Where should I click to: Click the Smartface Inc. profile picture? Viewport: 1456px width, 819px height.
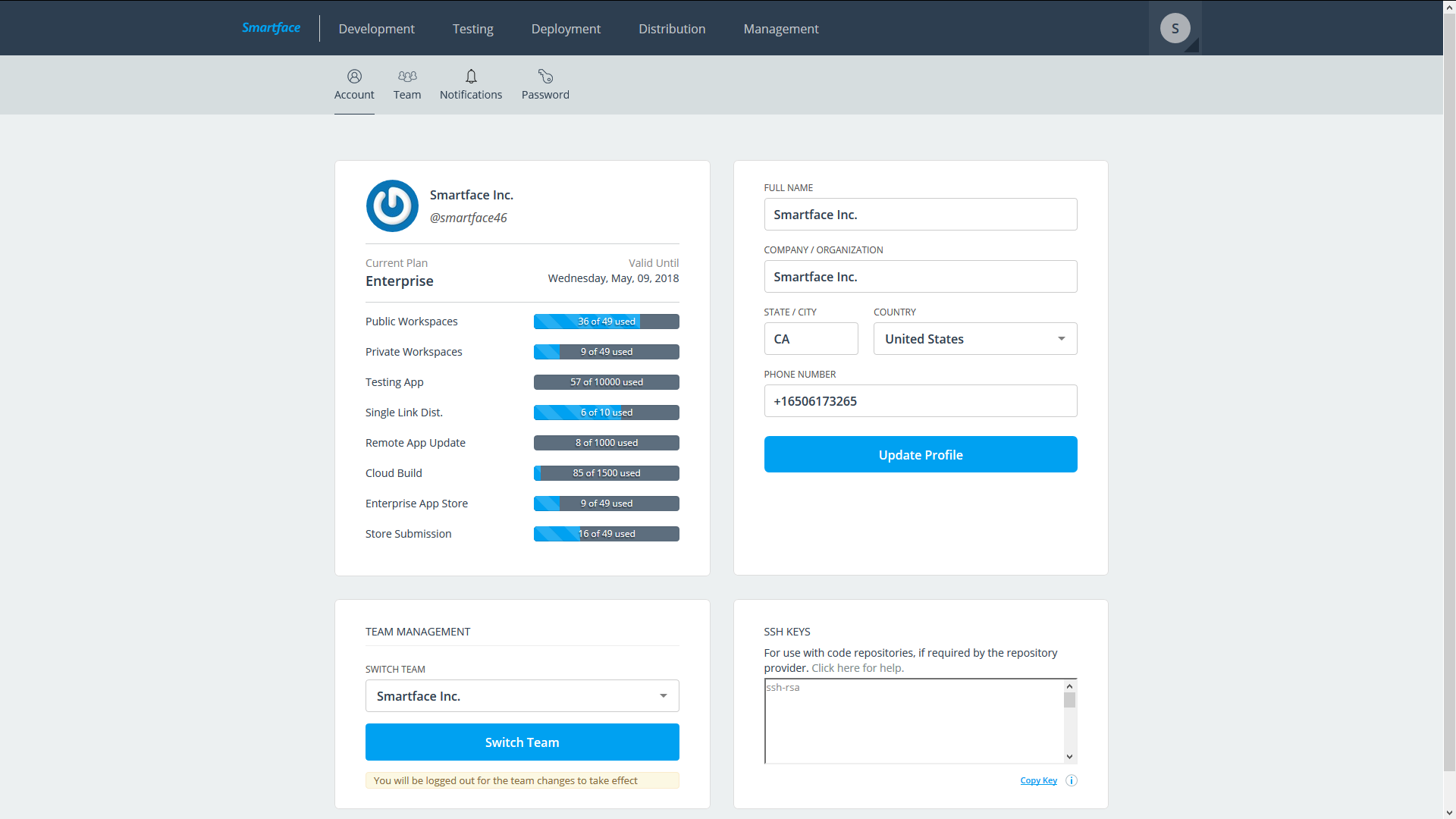[392, 206]
